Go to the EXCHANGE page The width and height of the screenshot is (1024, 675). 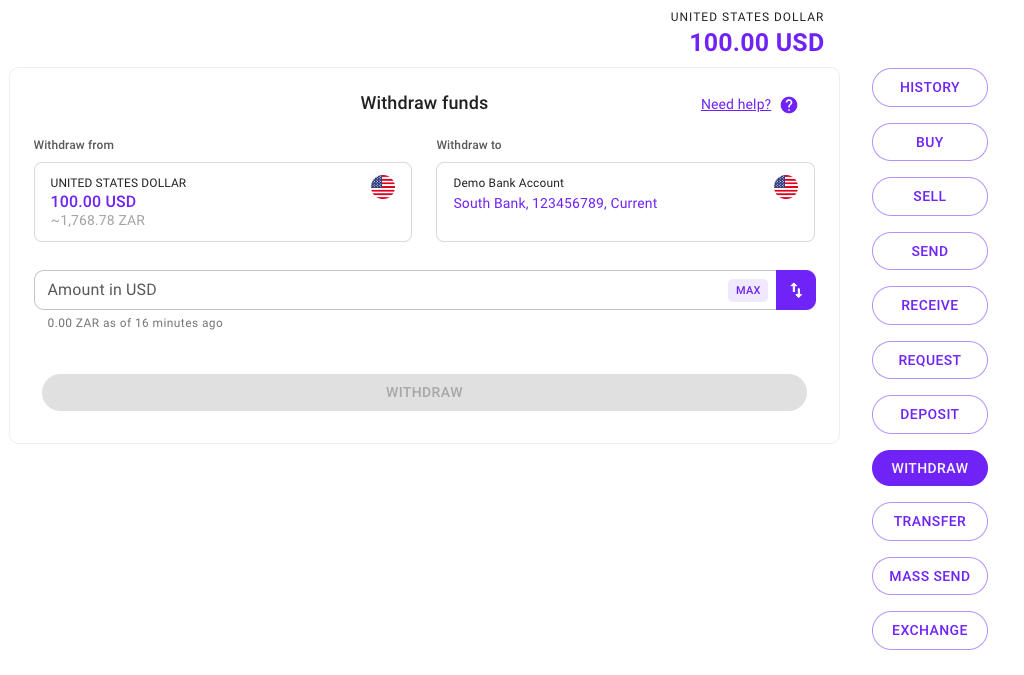click(929, 630)
